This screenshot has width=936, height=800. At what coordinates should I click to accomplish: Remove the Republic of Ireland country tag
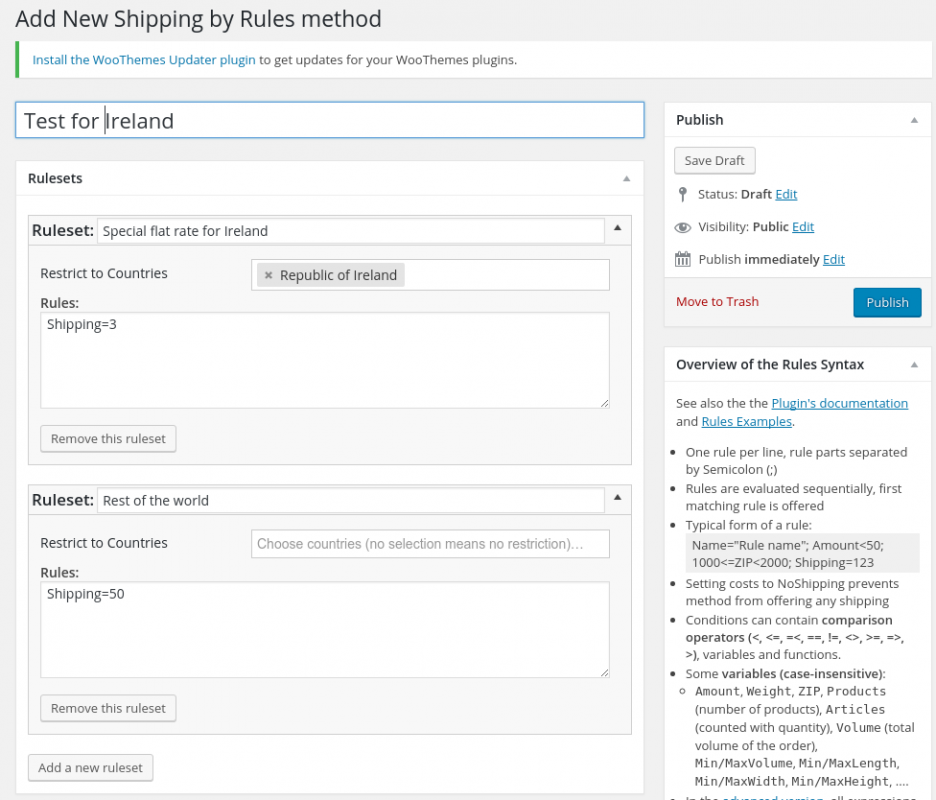[x=268, y=276]
